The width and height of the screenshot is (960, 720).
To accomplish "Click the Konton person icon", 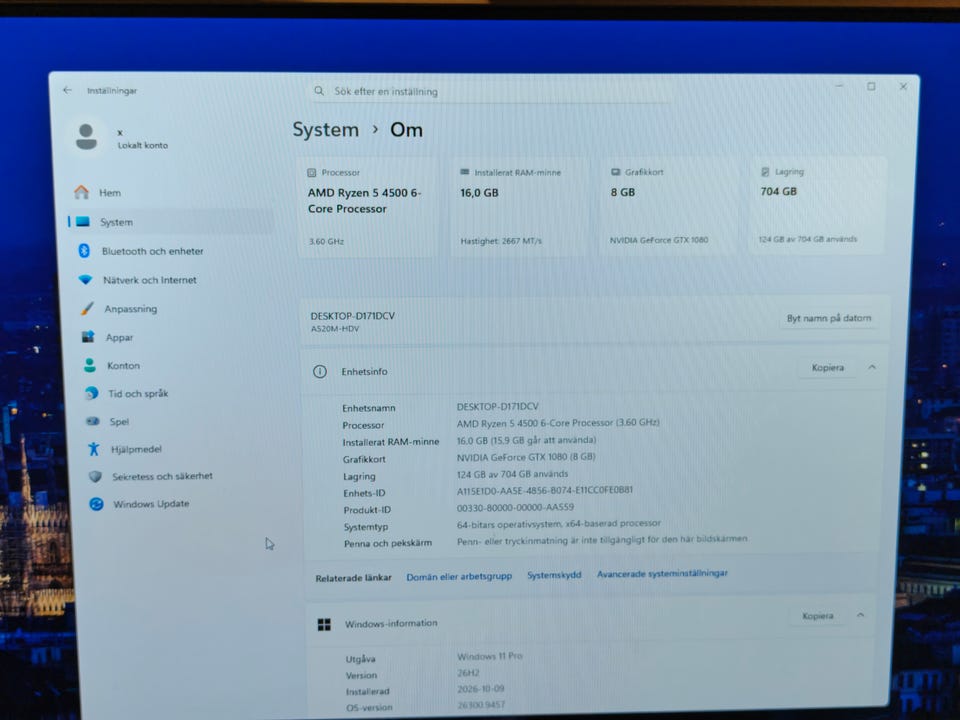I will (x=90, y=366).
